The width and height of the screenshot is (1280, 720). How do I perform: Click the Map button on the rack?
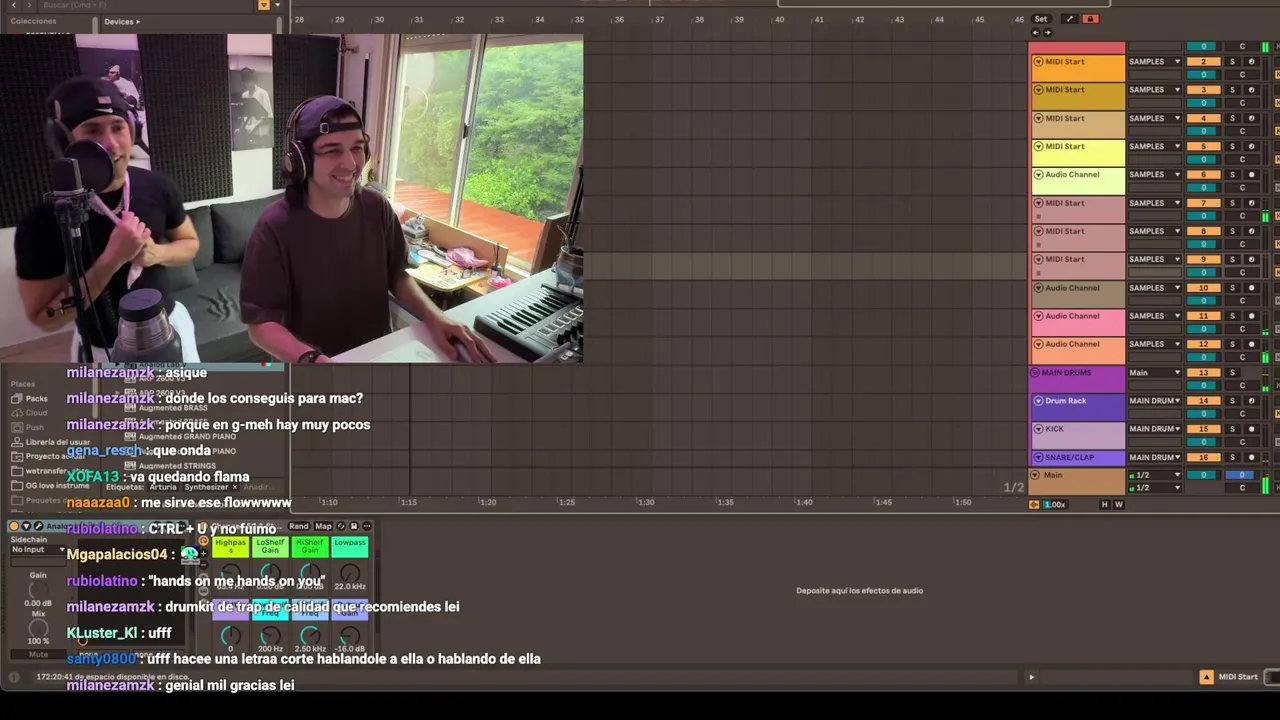pos(323,526)
